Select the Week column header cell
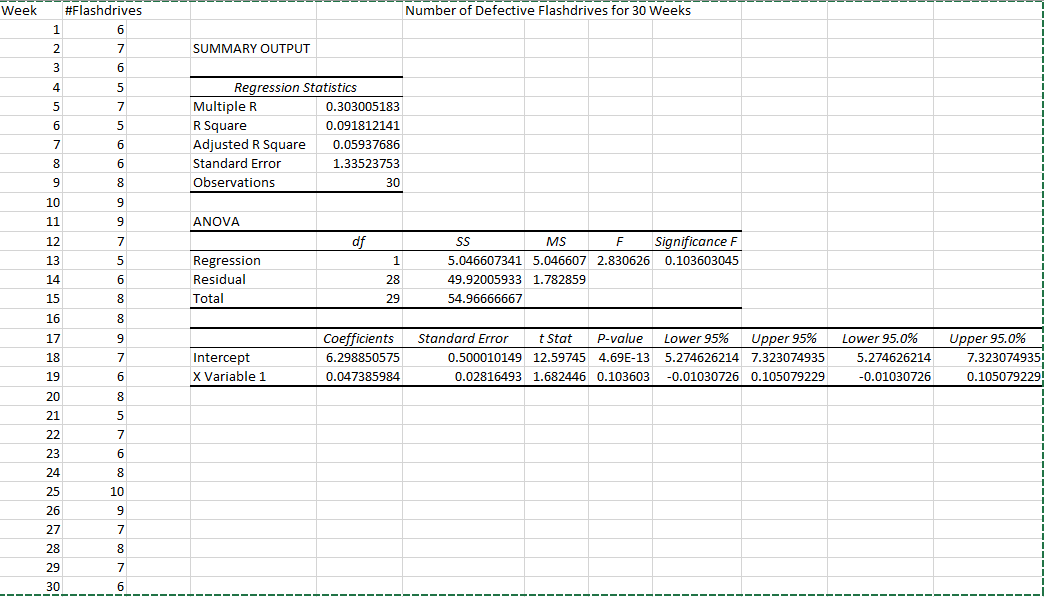The image size is (1044, 597). click(17, 10)
